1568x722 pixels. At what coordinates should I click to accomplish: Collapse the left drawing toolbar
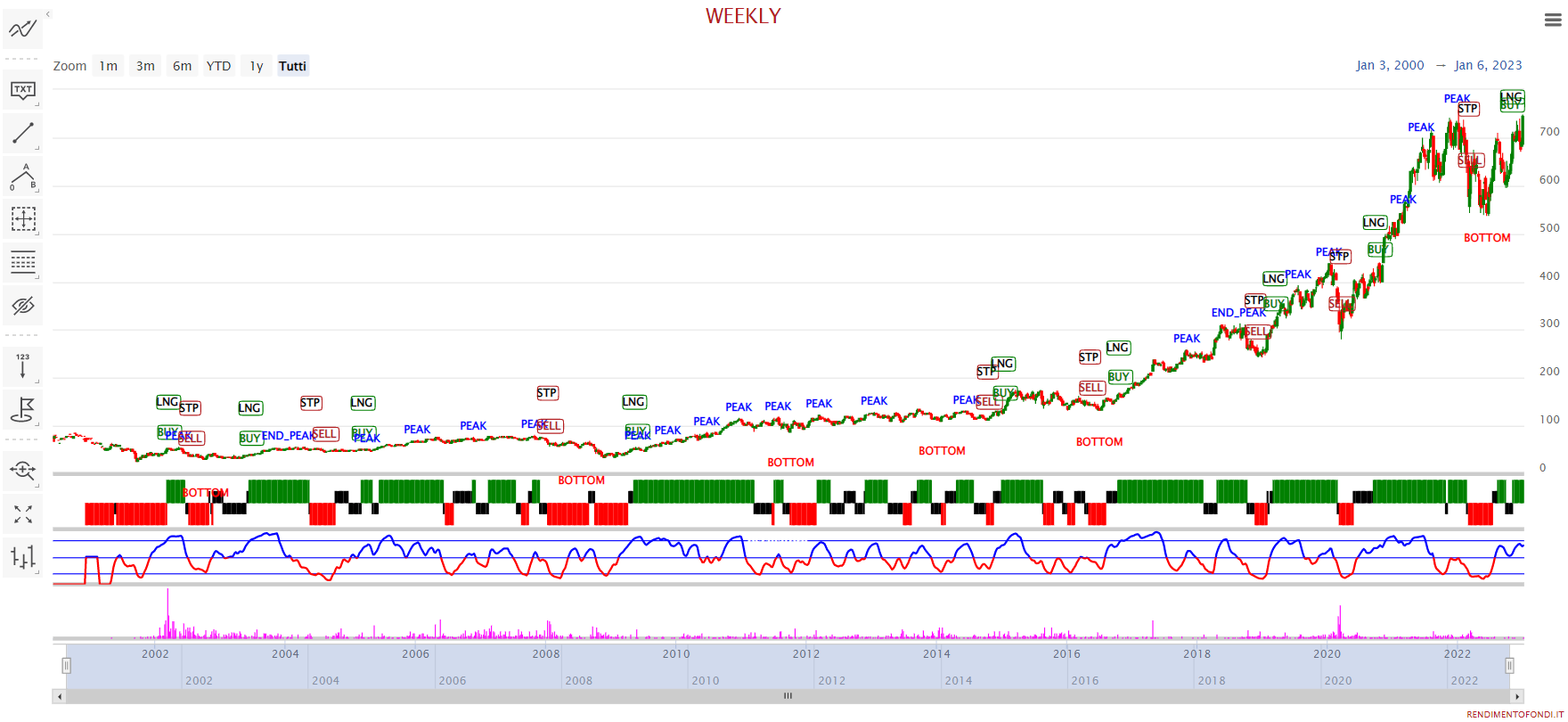[x=48, y=14]
